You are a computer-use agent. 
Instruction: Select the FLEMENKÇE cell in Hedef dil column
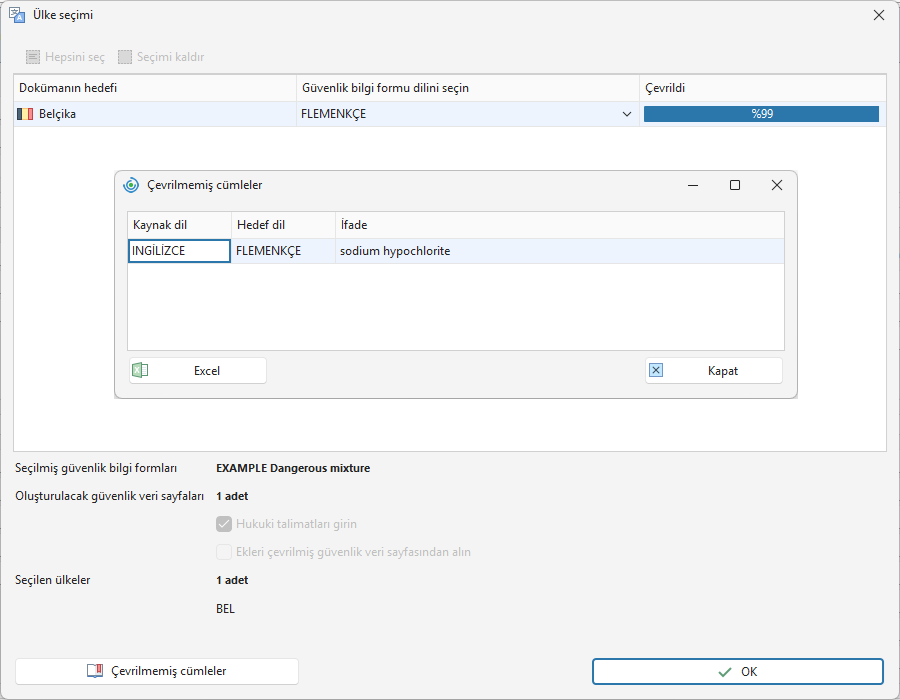[x=283, y=251]
